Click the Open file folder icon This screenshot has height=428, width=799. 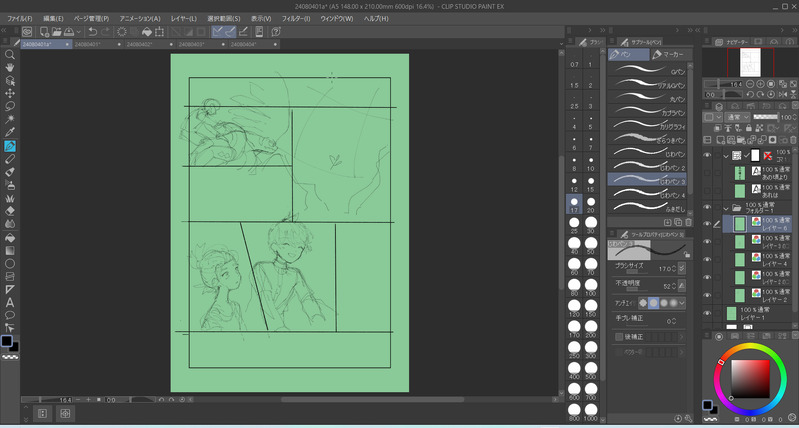click(57, 32)
